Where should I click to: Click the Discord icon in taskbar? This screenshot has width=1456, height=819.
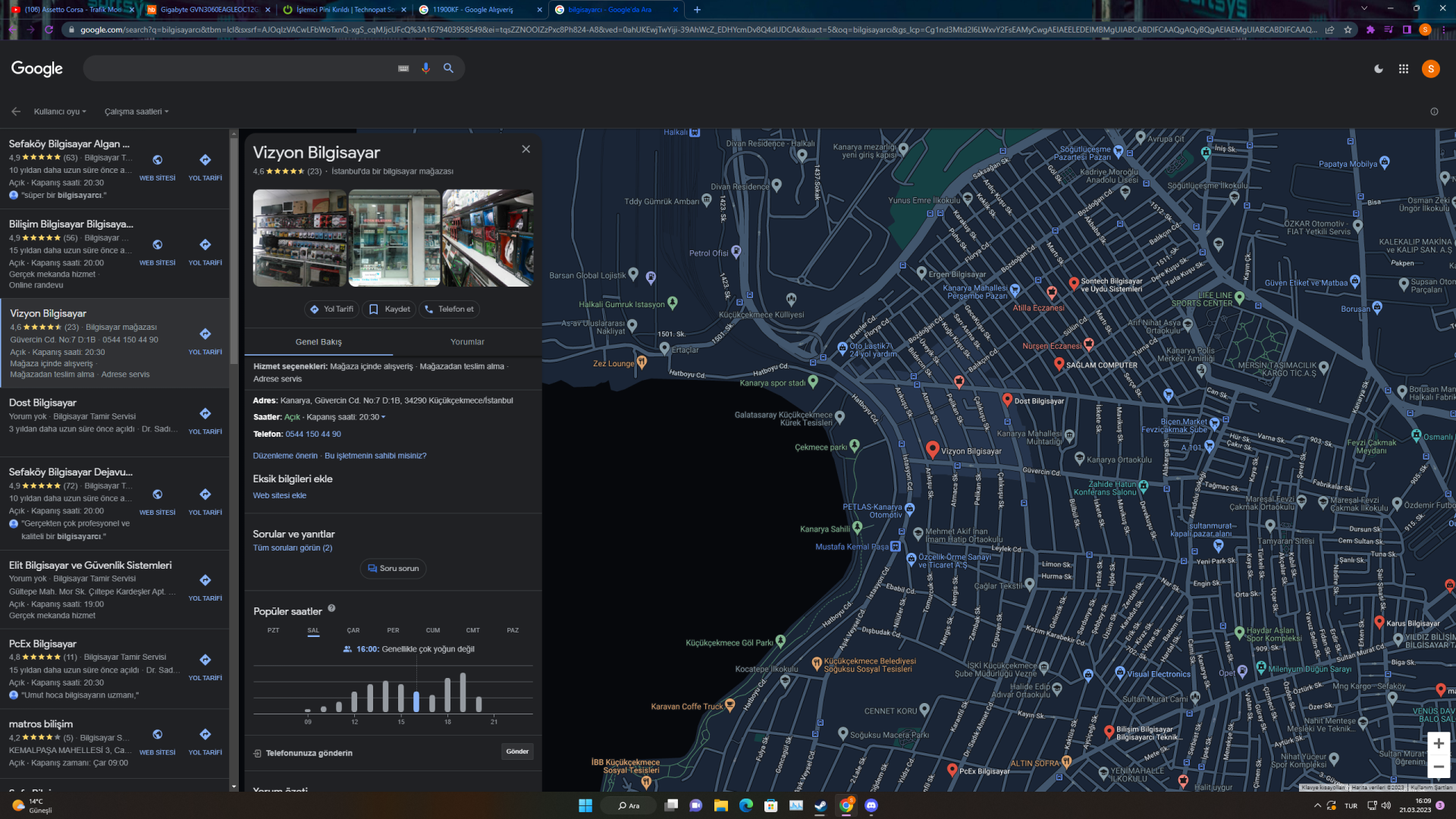tap(871, 805)
